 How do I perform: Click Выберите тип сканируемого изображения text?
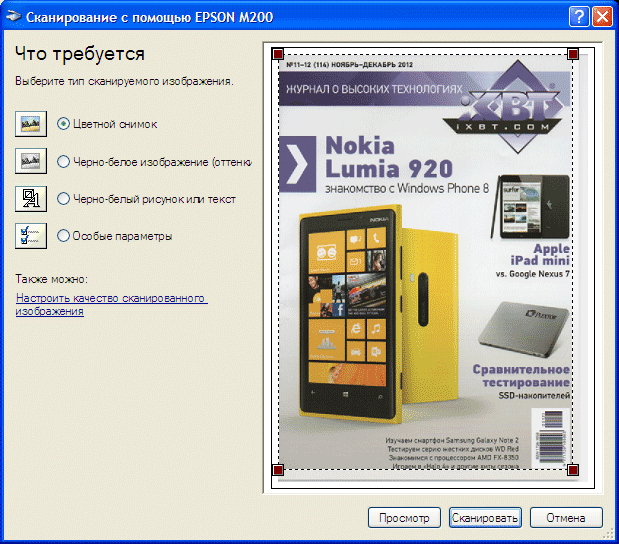tap(124, 81)
